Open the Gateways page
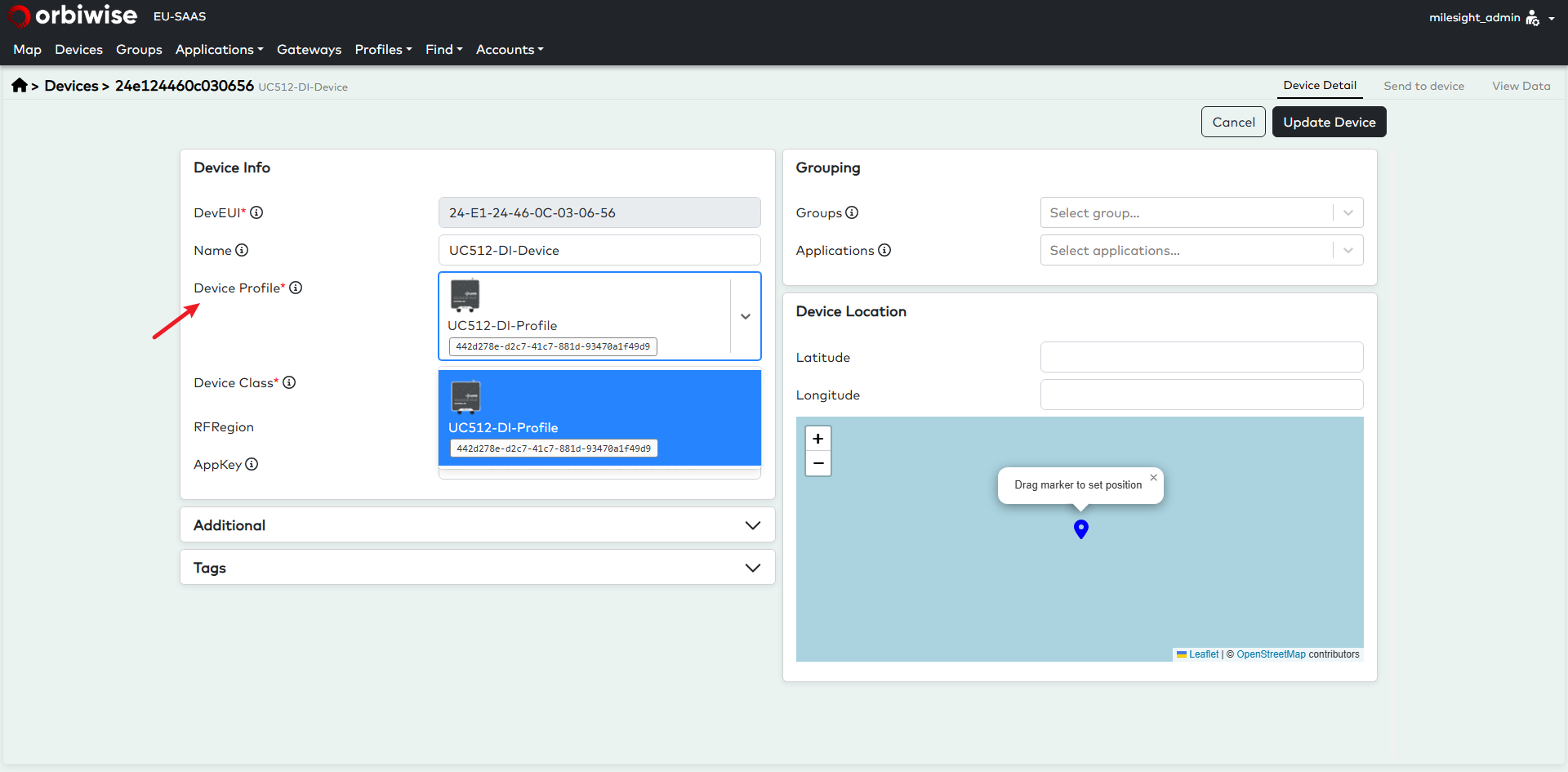This screenshot has height=772, width=1568. 309,49
